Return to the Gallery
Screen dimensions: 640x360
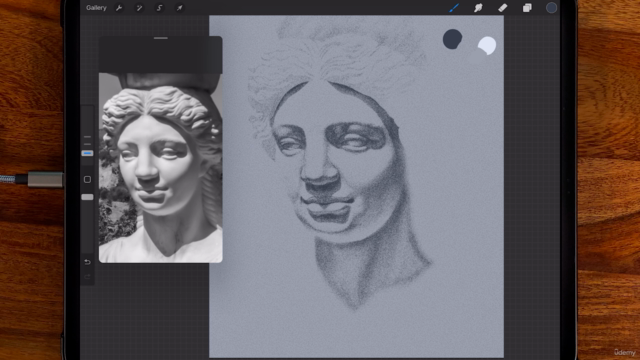(x=96, y=8)
